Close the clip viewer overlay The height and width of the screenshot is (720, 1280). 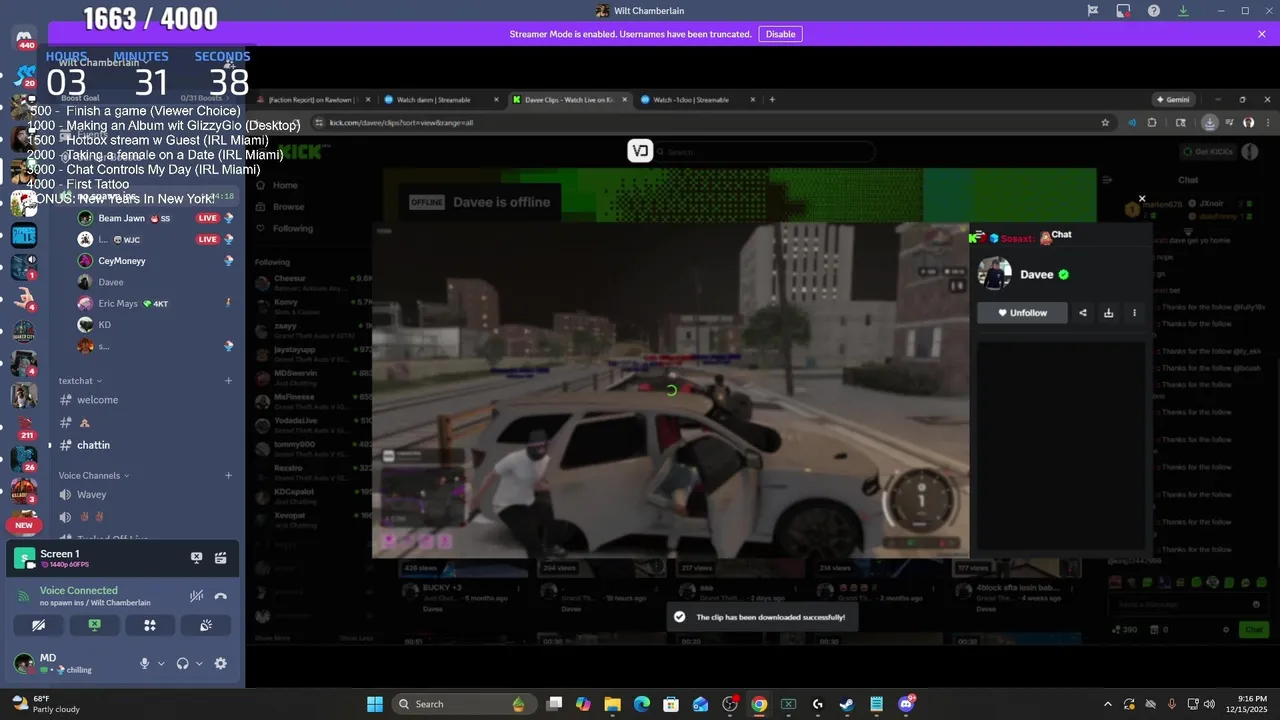pyautogui.click(x=1142, y=199)
